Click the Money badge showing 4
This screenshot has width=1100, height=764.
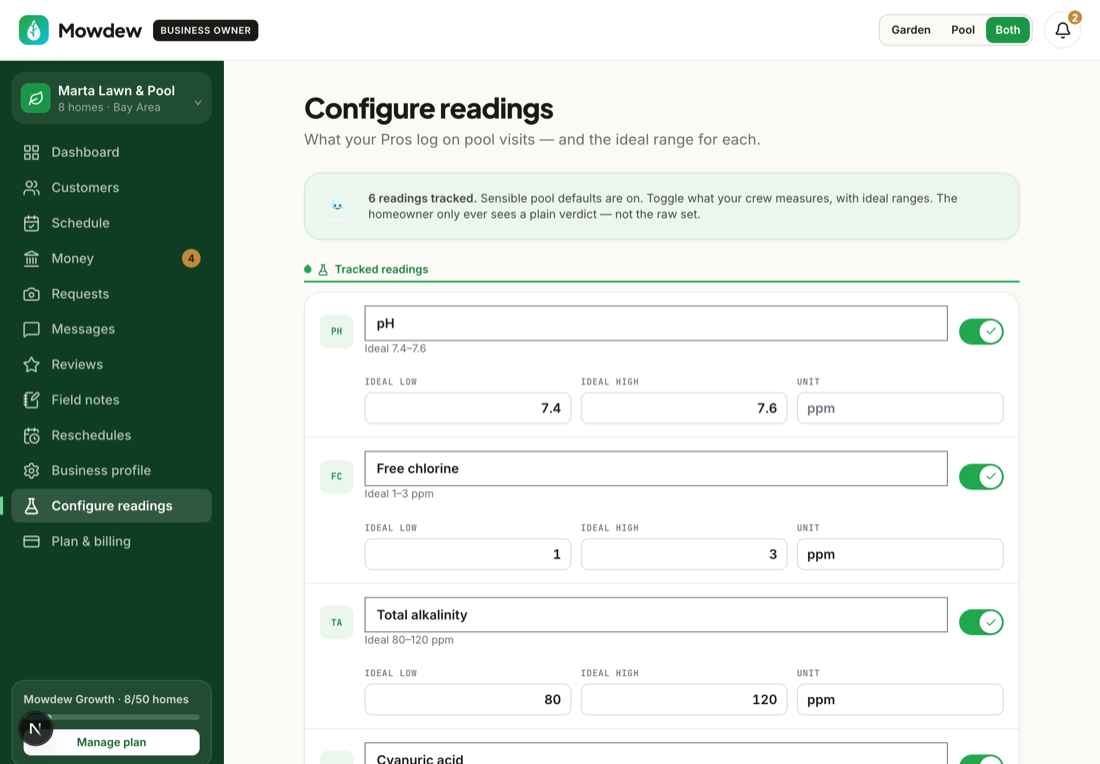tap(191, 258)
